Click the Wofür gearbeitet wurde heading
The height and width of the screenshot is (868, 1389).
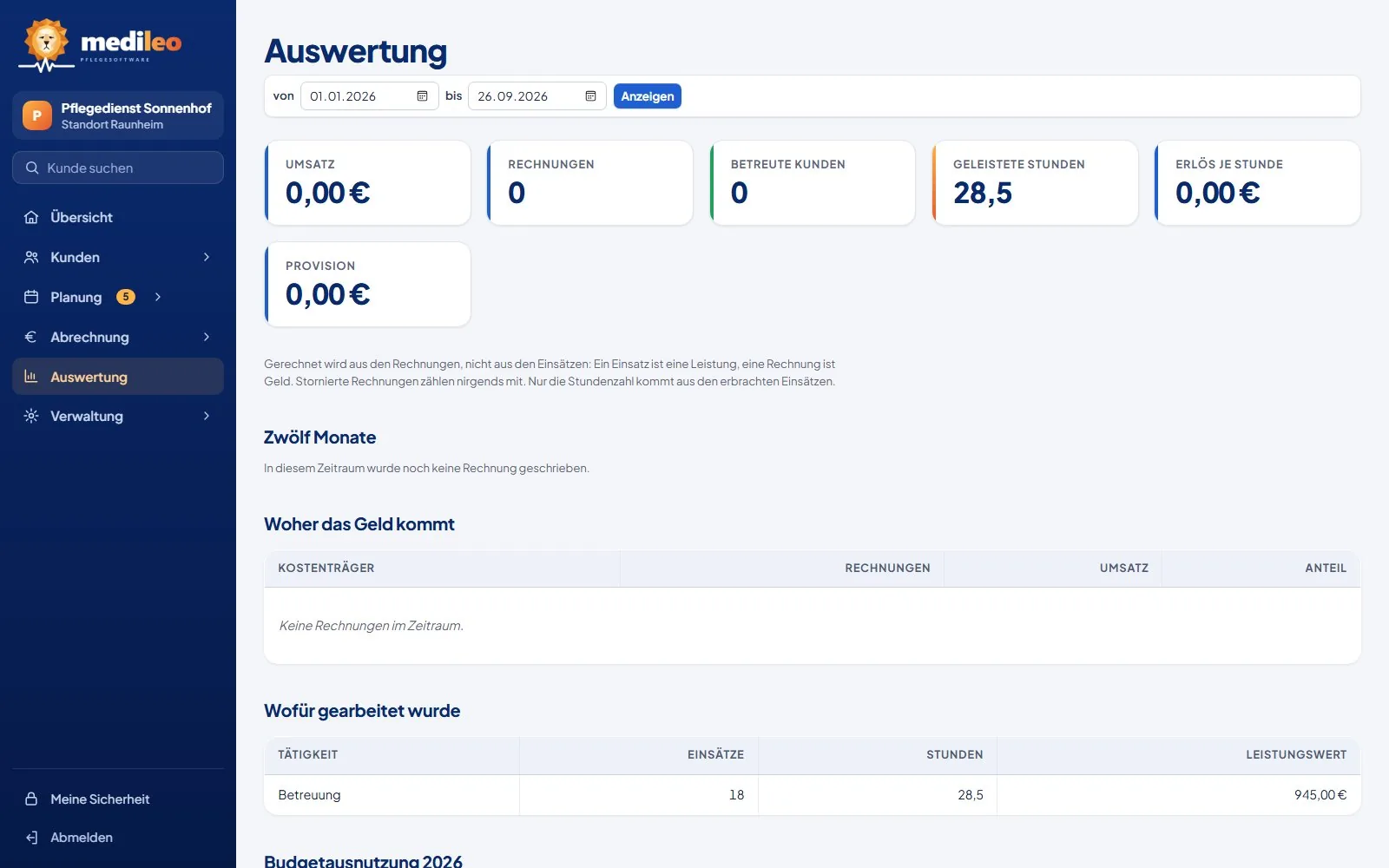pos(362,711)
